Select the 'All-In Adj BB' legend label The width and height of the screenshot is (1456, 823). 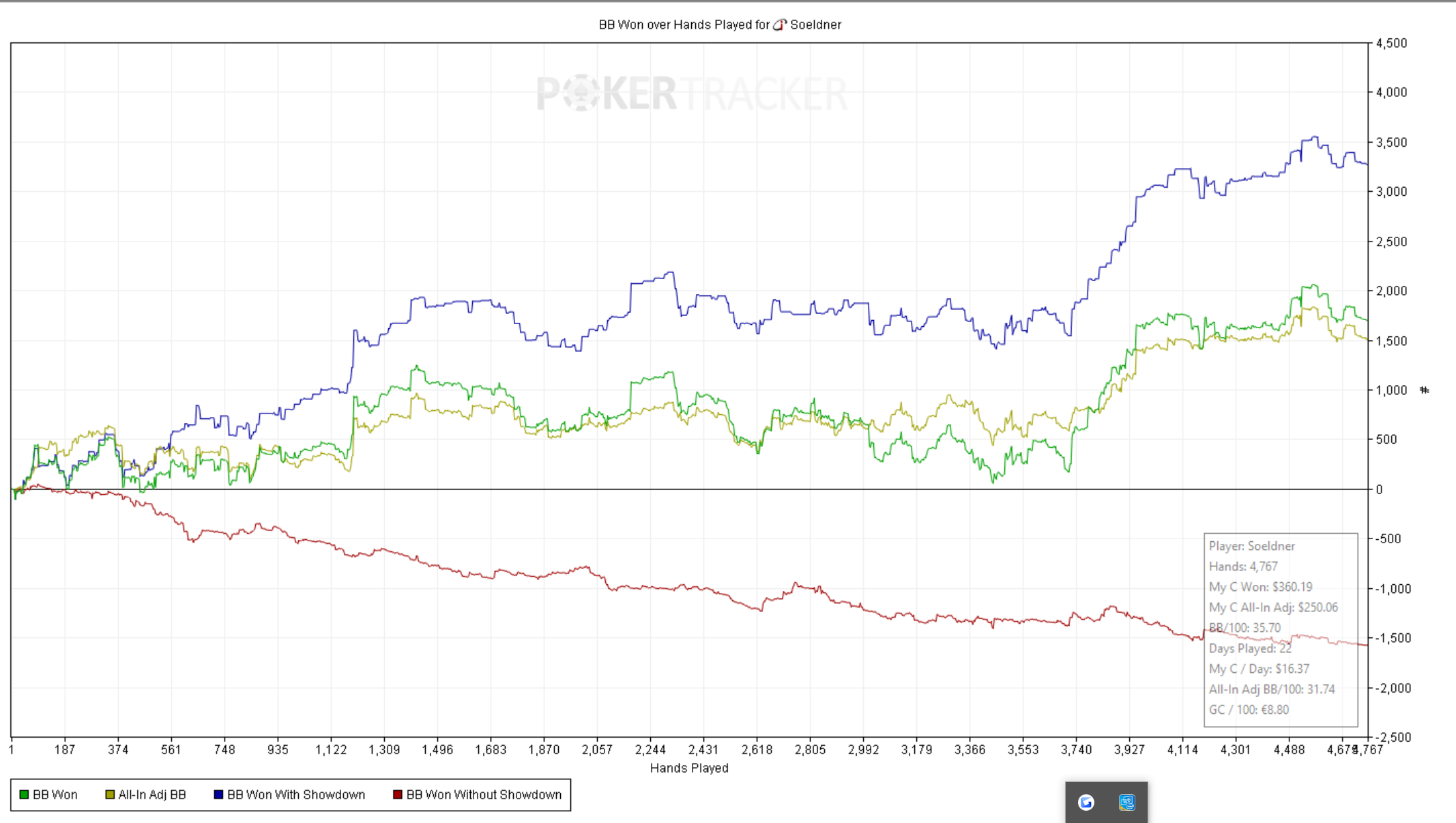pyautogui.click(x=152, y=795)
